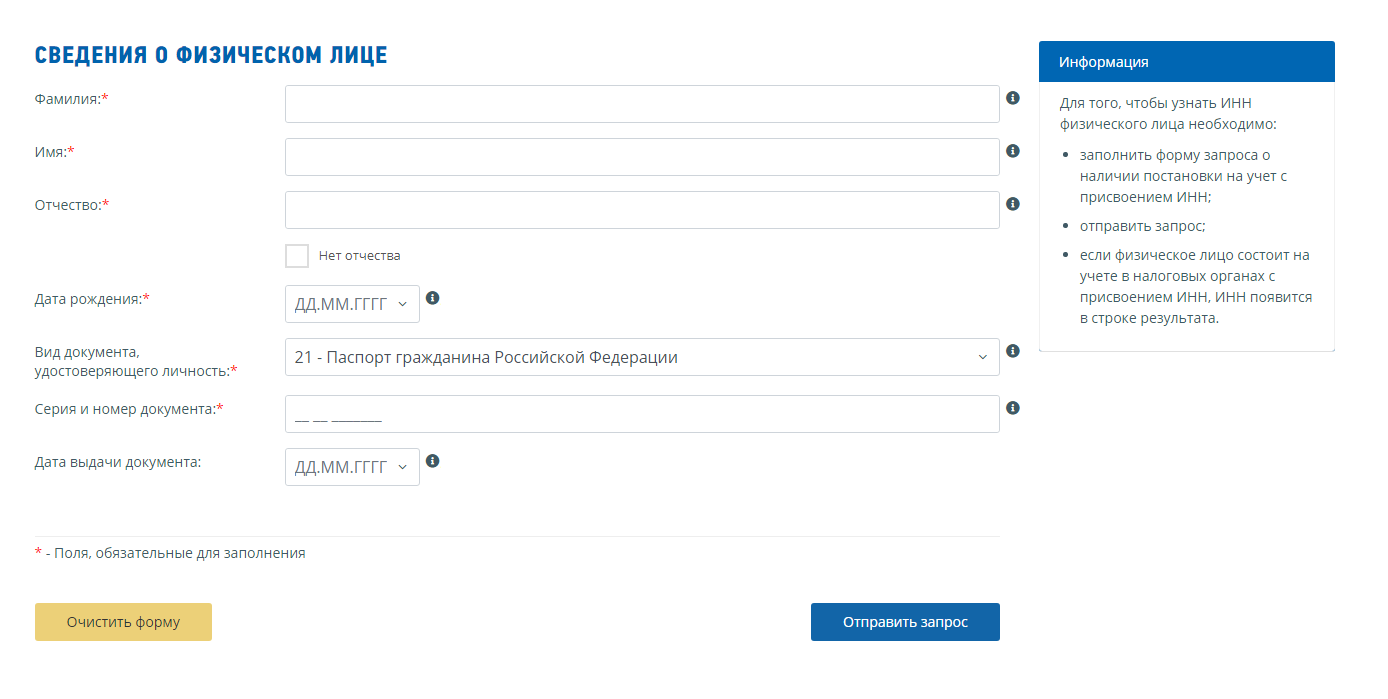Submit with the "Отправить запрос" button
Image resolution: width=1388 pixels, height=699 pixels.
(x=905, y=622)
